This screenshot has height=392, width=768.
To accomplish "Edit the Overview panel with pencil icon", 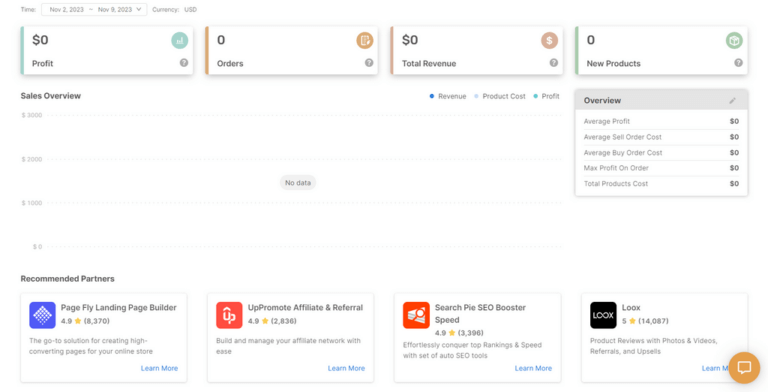I will coord(733,100).
